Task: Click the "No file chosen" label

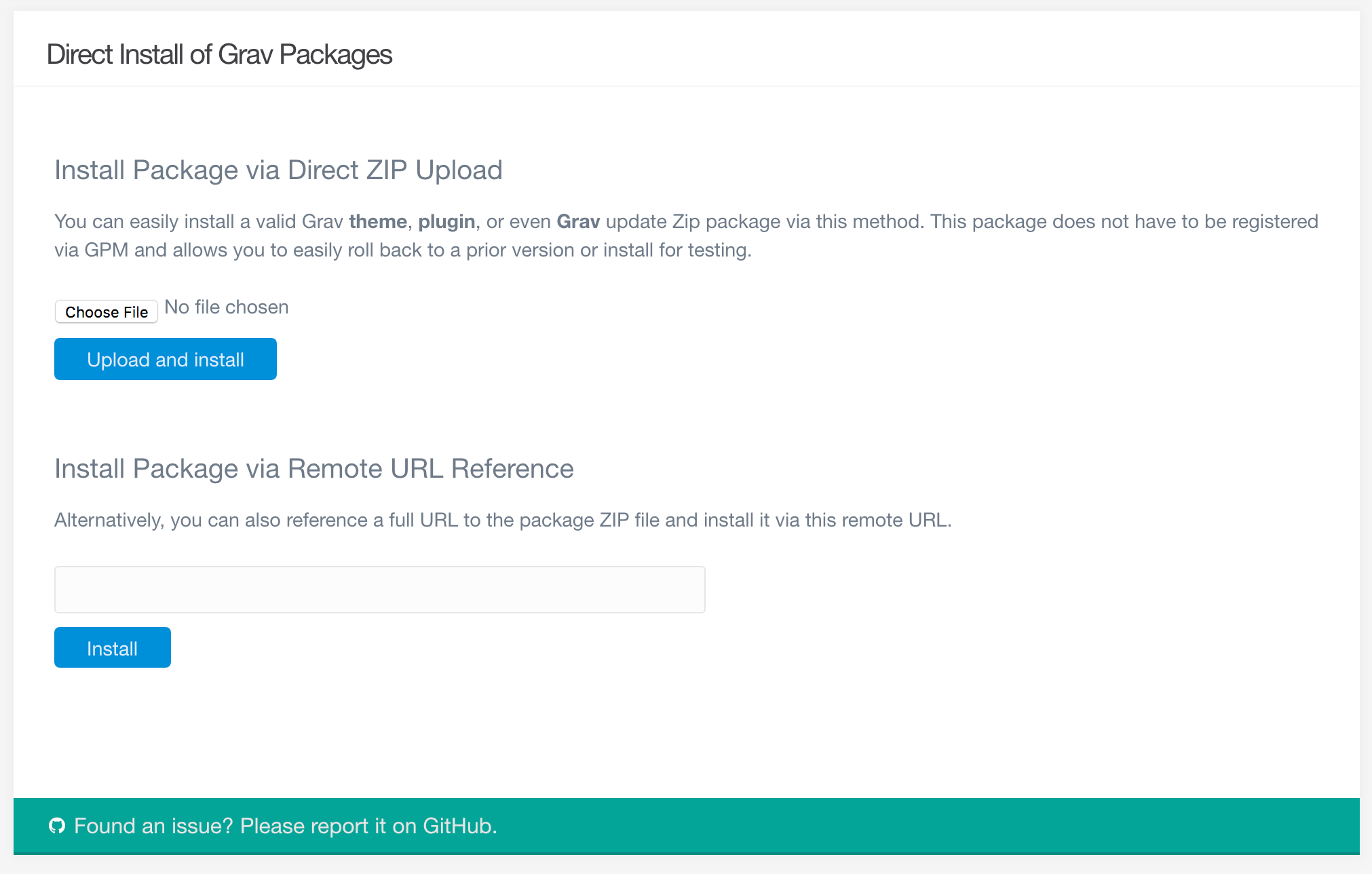Action: tap(227, 307)
